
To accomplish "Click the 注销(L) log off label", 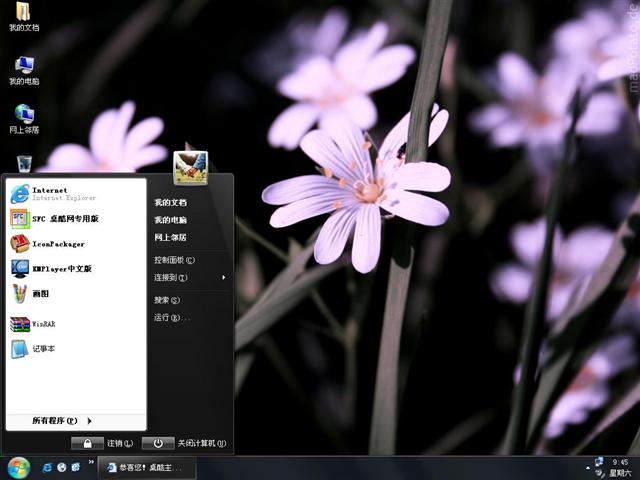I will pos(120,443).
